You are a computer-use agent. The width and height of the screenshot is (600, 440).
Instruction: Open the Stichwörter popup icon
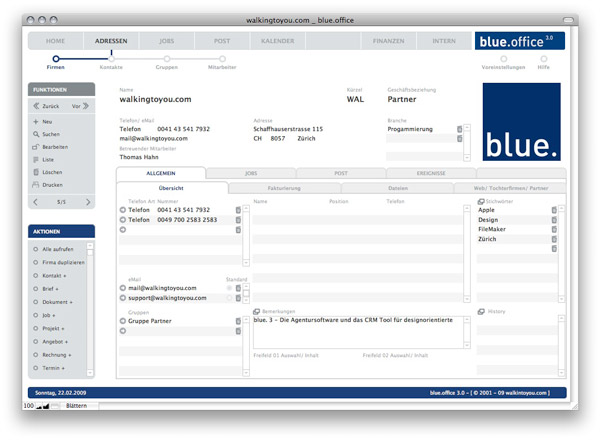(481, 202)
